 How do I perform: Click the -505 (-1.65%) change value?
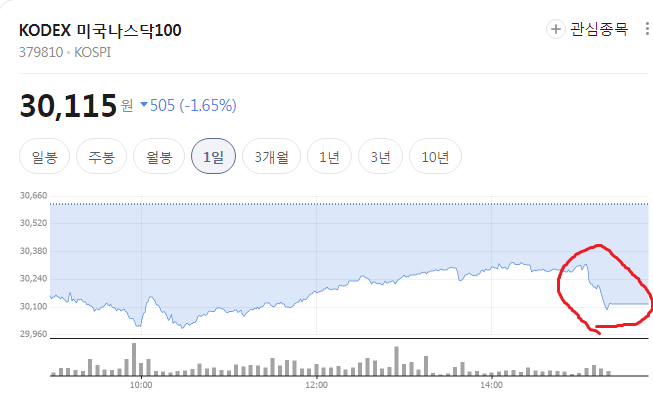(x=193, y=105)
